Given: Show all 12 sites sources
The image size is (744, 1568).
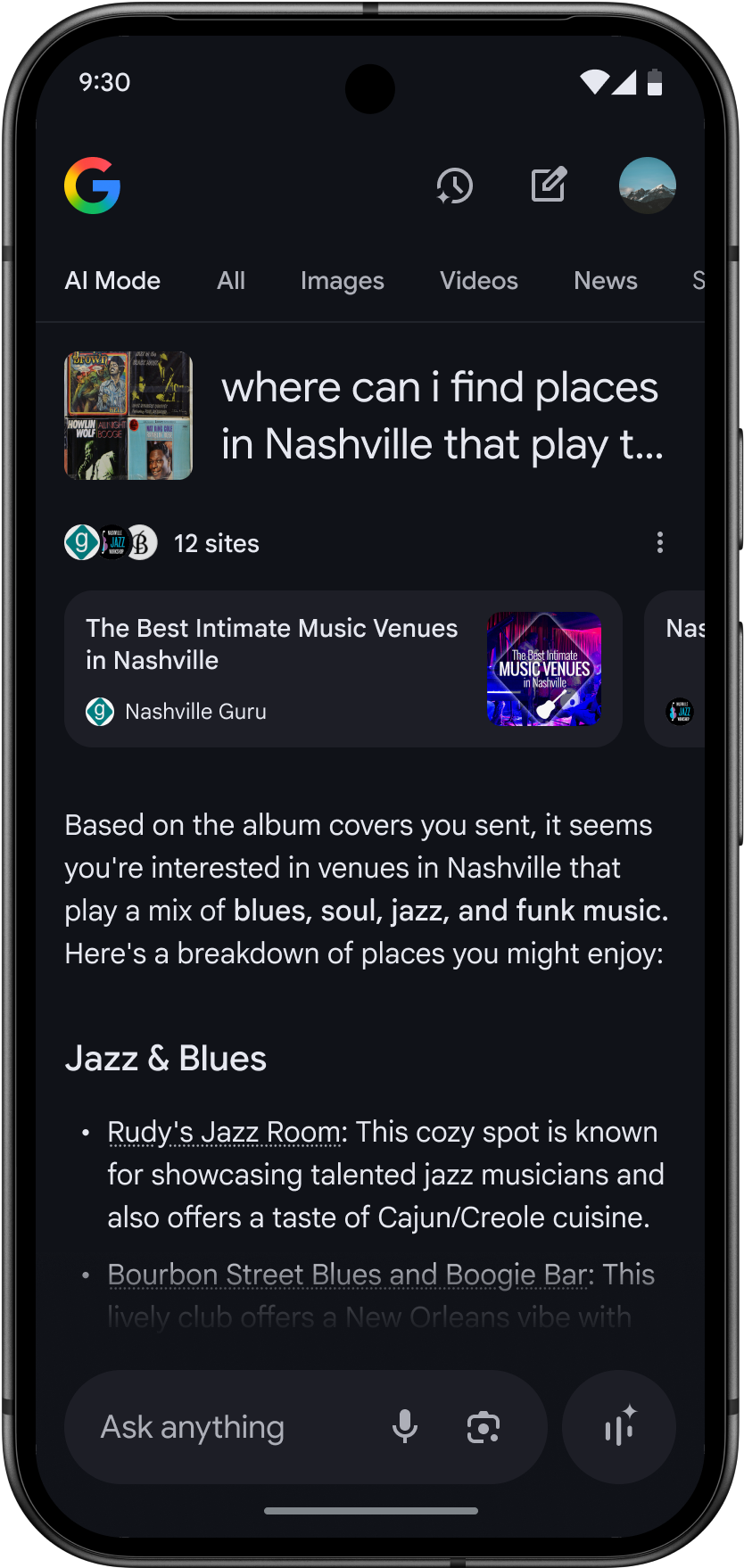Looking at the screenshot, I should [x=217, y=543].
